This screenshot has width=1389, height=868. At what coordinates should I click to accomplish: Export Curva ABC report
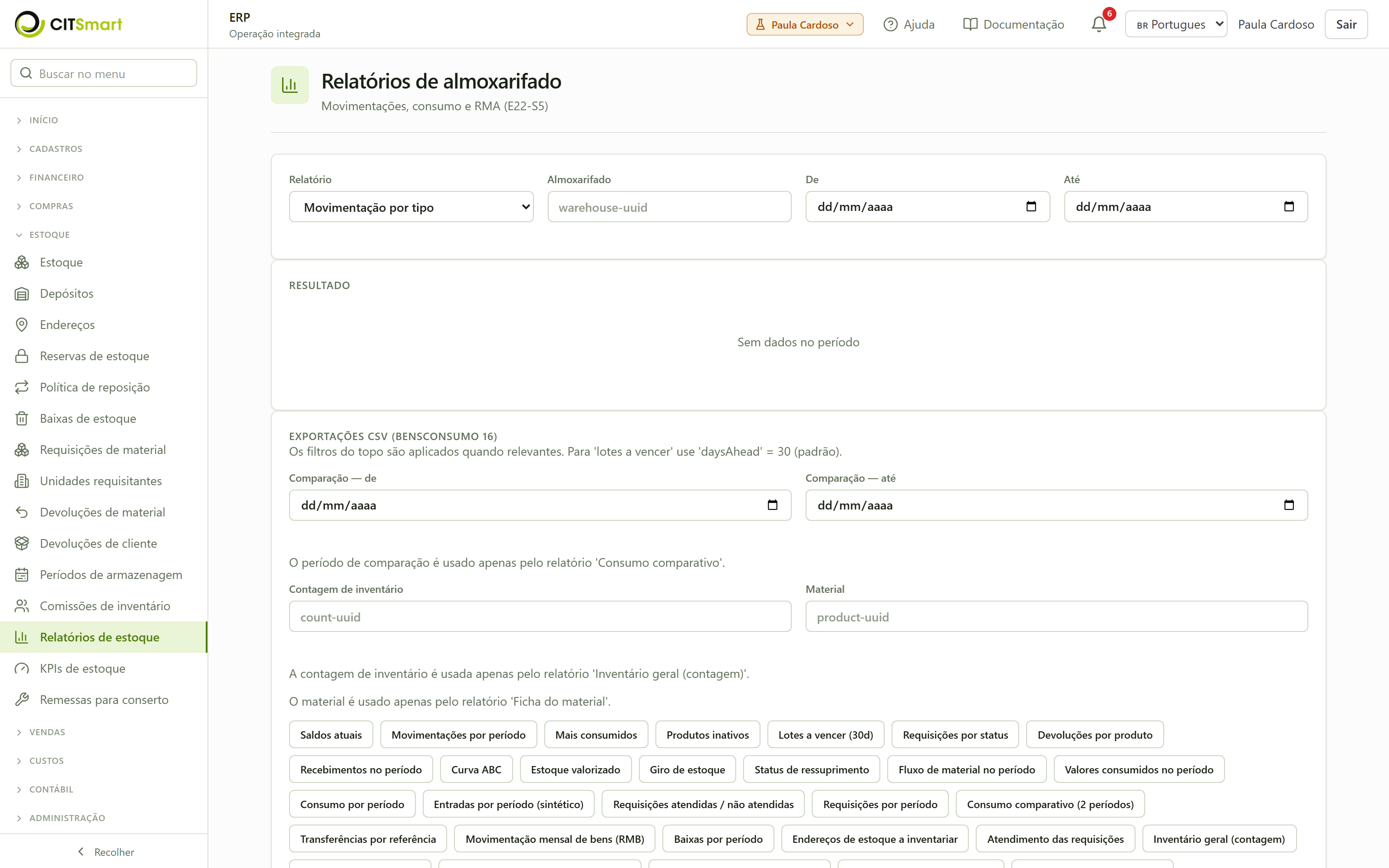click(476, 770)
